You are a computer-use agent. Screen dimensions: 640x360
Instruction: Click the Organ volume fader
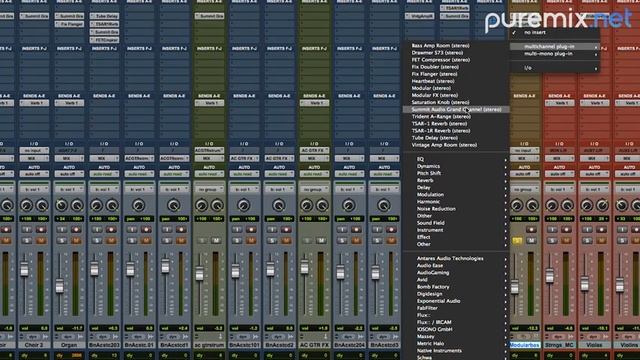click(60, 286)
